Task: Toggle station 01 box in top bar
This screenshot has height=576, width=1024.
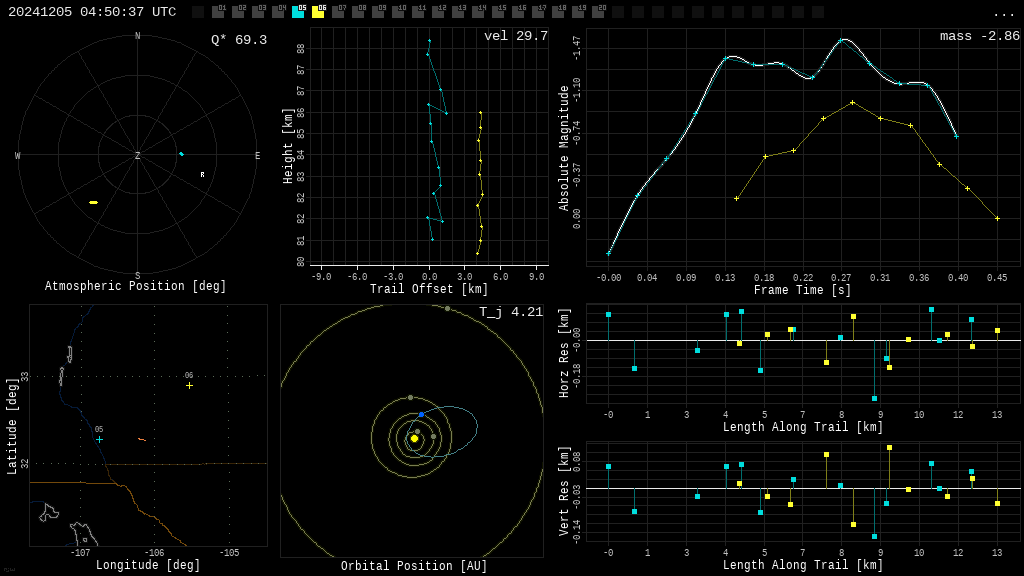Action: click(x=218, y=12)
